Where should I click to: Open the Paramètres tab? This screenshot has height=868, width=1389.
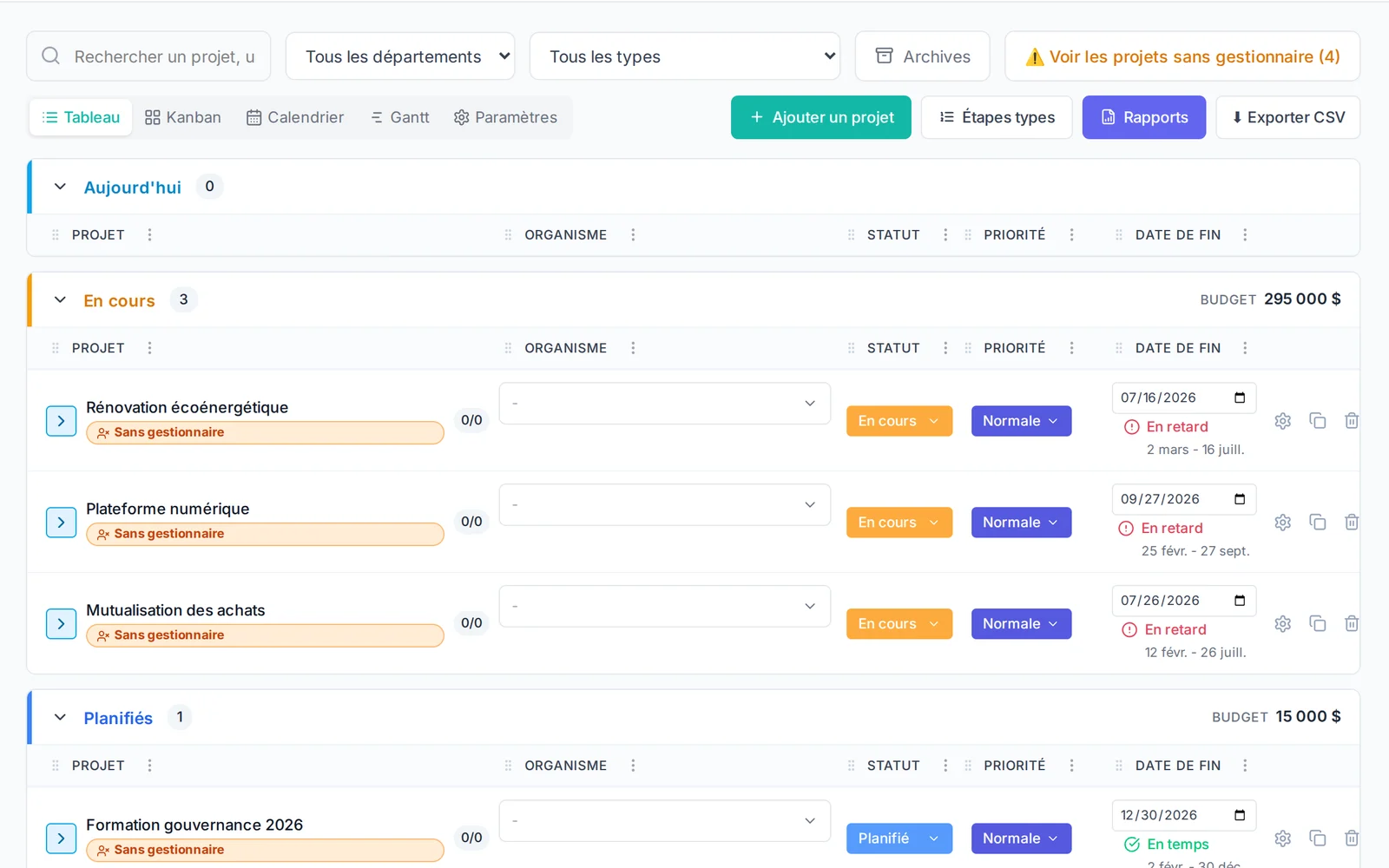[x=505, y=117]
